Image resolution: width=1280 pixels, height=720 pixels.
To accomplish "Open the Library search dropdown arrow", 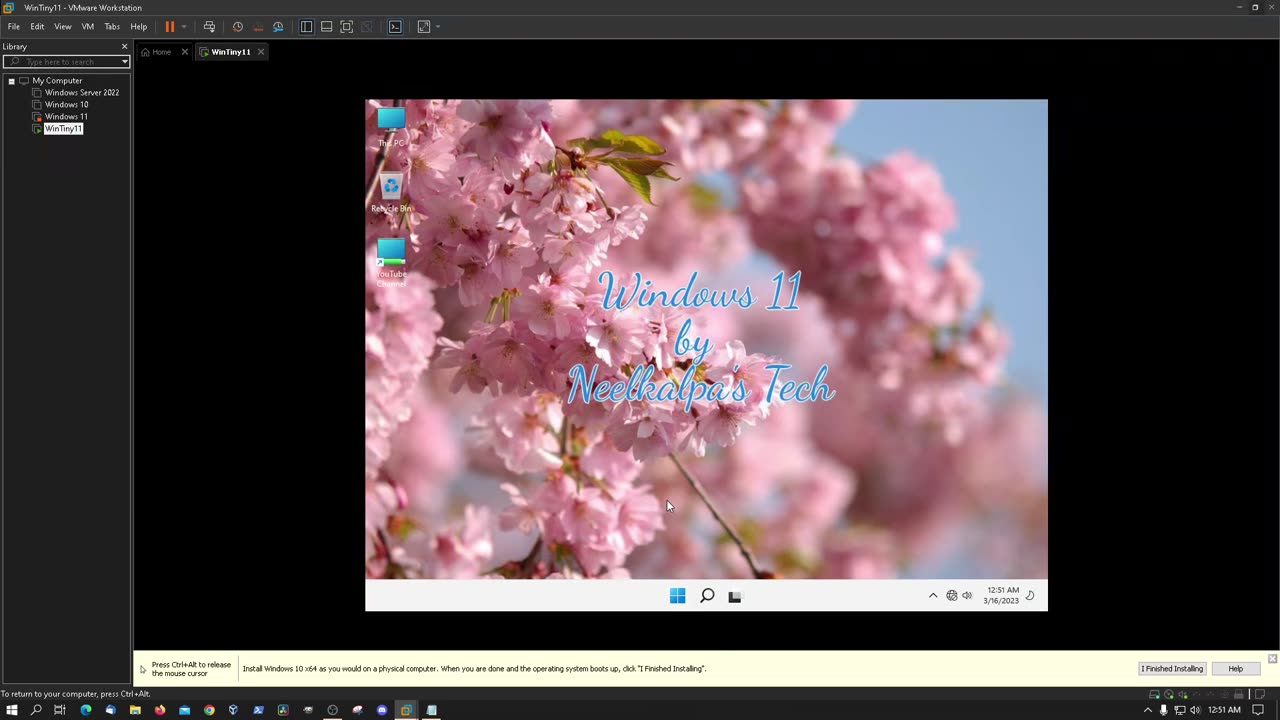I will click(125, 62).
